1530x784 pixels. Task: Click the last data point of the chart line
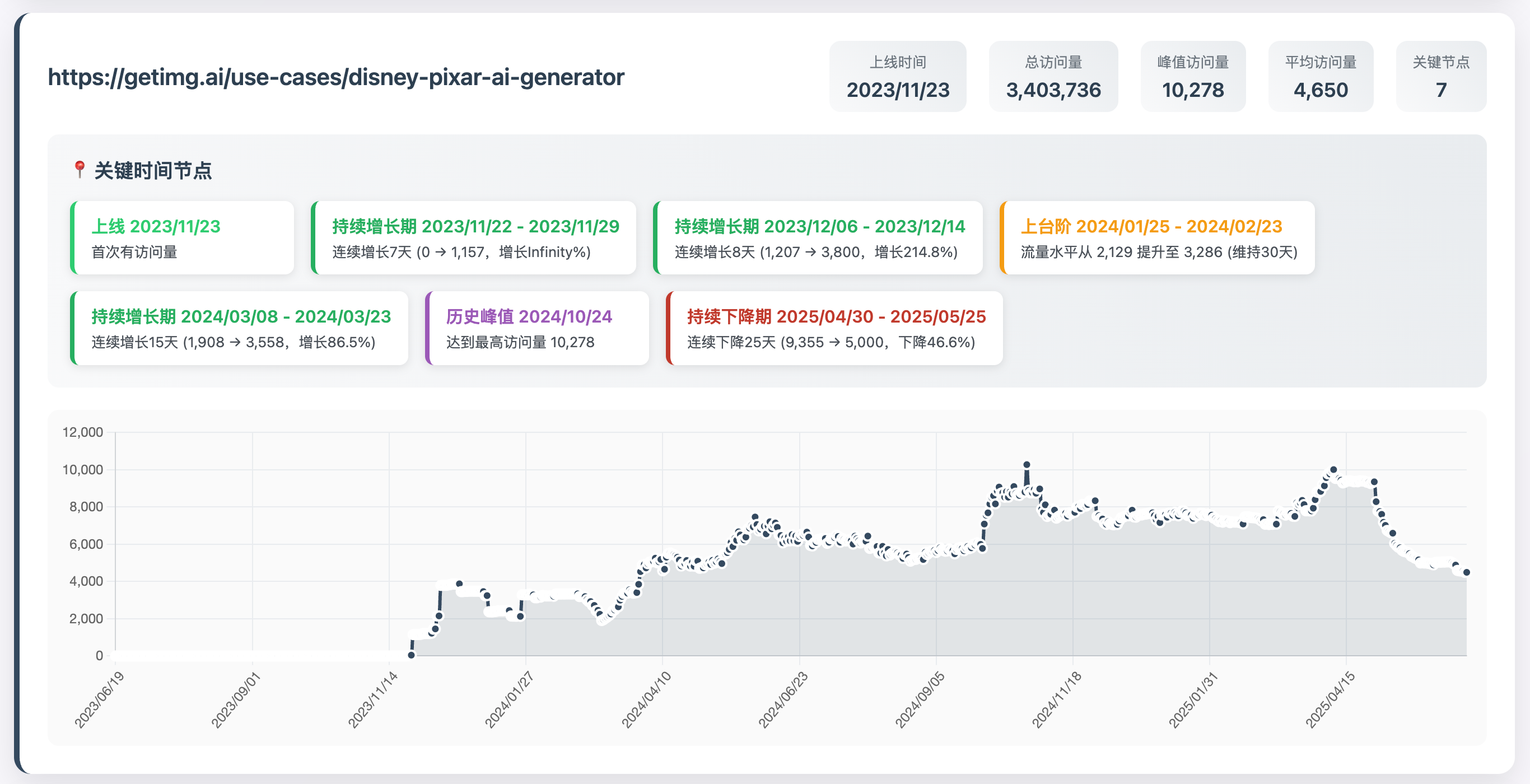click(1467, 572)
